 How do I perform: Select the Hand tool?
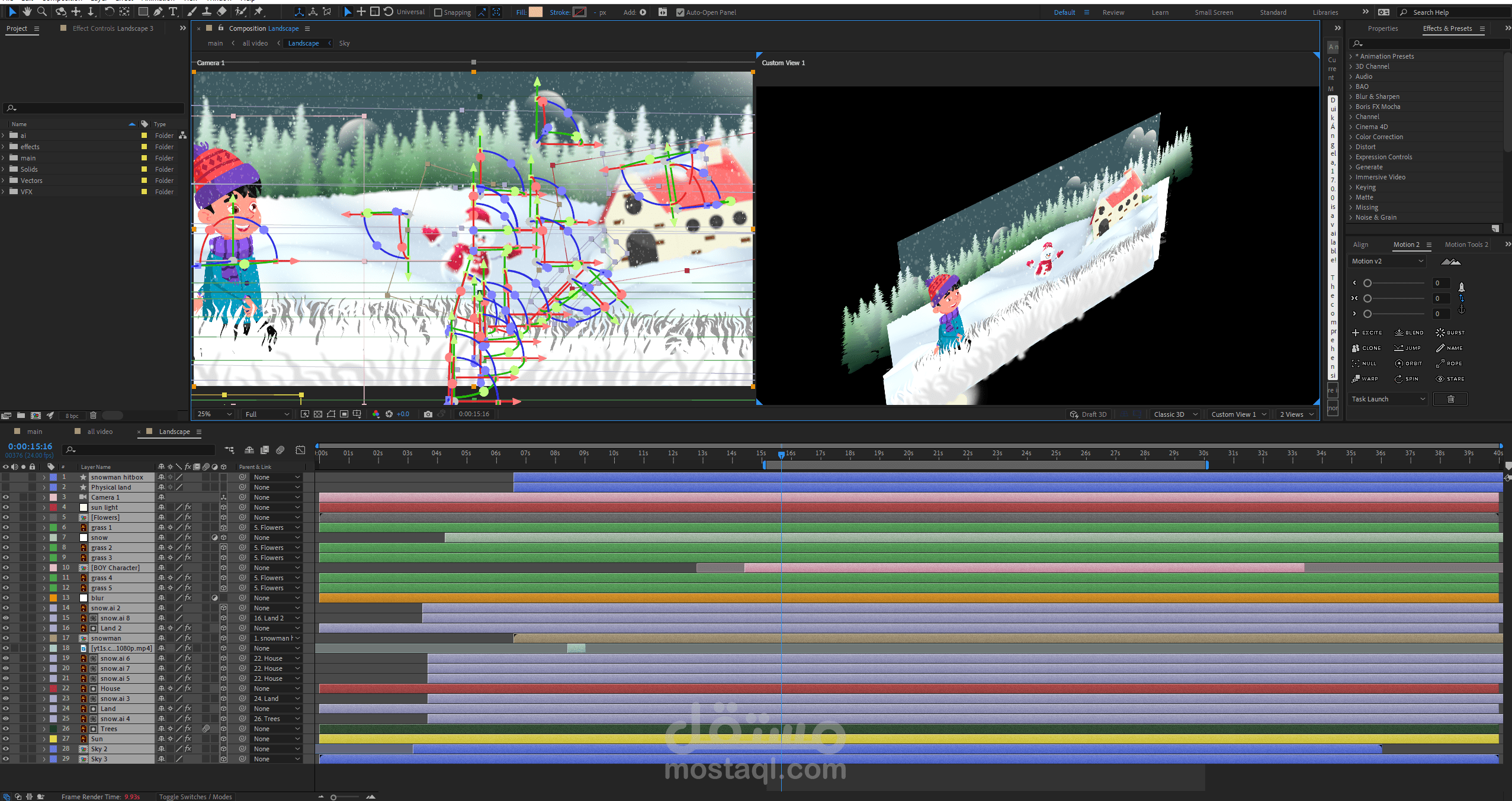point(27,11)
